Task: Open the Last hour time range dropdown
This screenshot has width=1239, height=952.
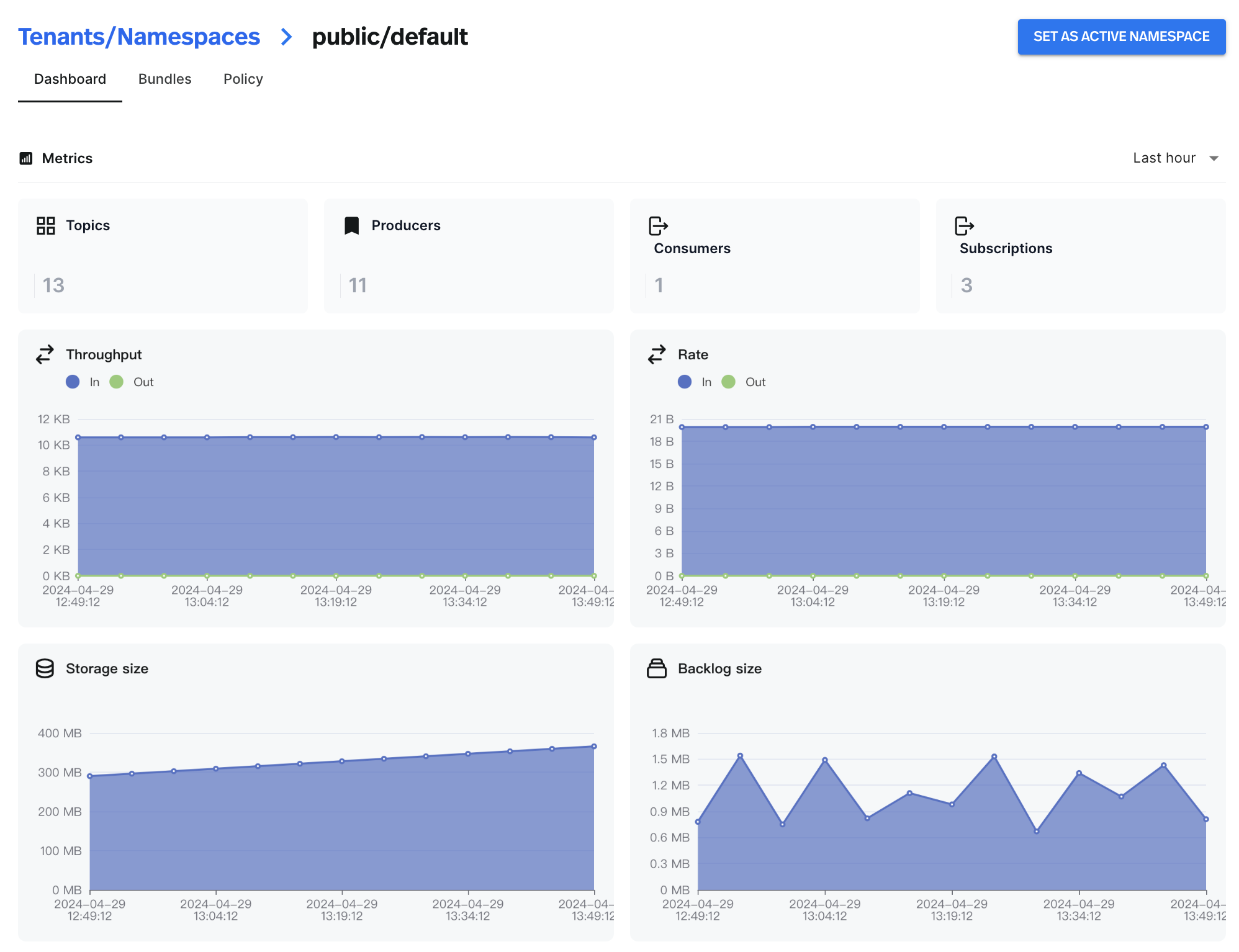Action: click(x=1164, y=158)
